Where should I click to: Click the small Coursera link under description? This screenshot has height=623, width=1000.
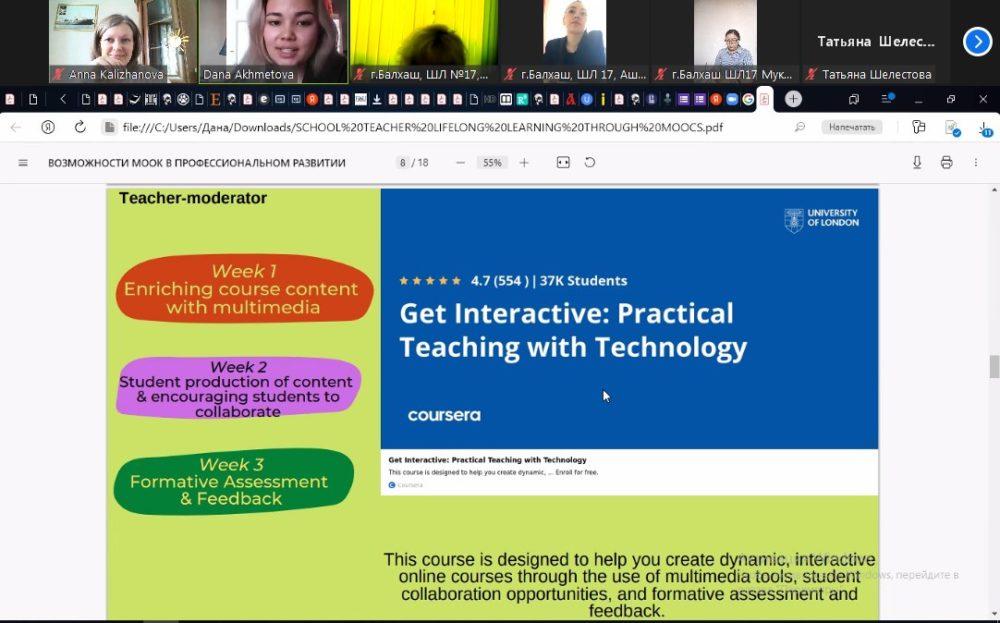coord(406,485)
